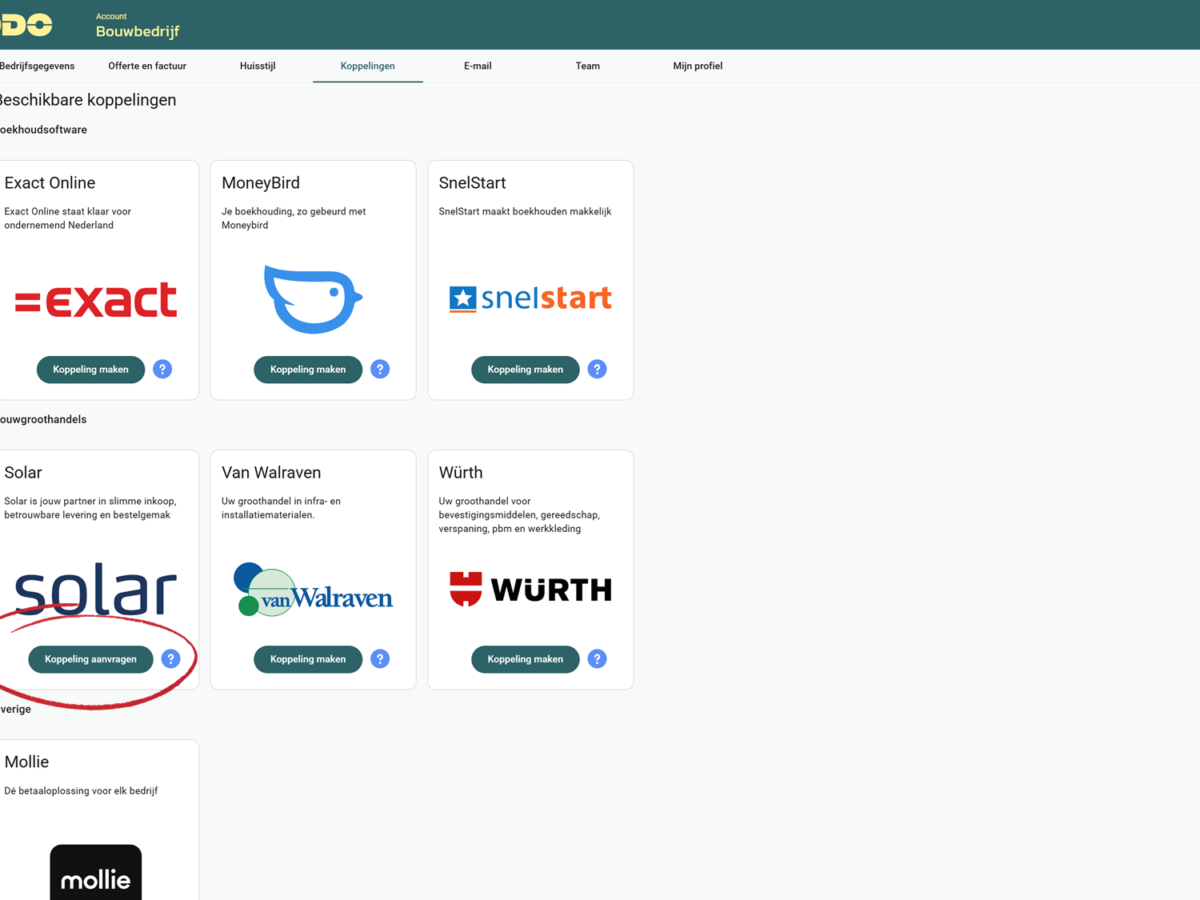Image resolution: width=1200 pixels, height=900 pixels.
Task: Click the app logo in header
Action: [26, 24]
